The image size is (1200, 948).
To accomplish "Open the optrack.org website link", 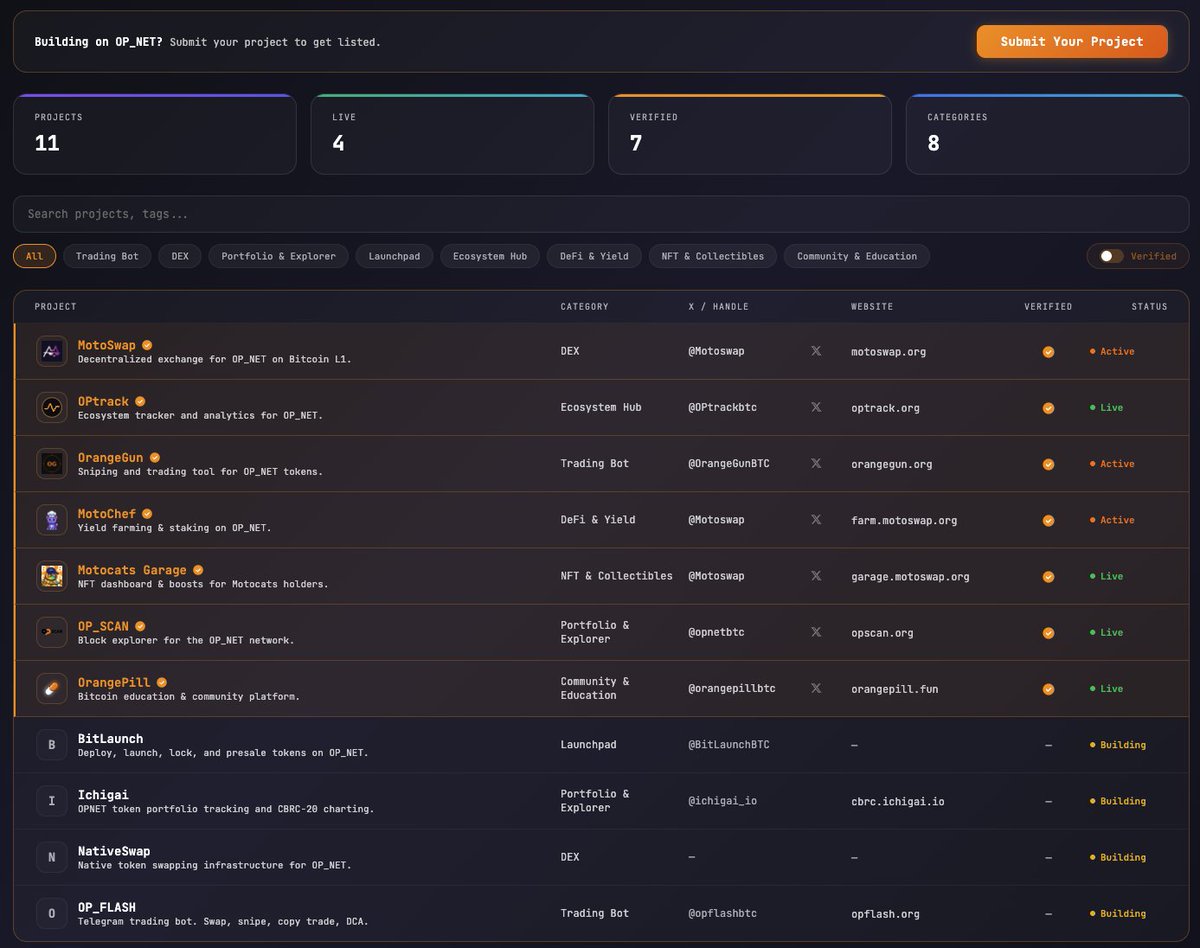I will point(885,408).
